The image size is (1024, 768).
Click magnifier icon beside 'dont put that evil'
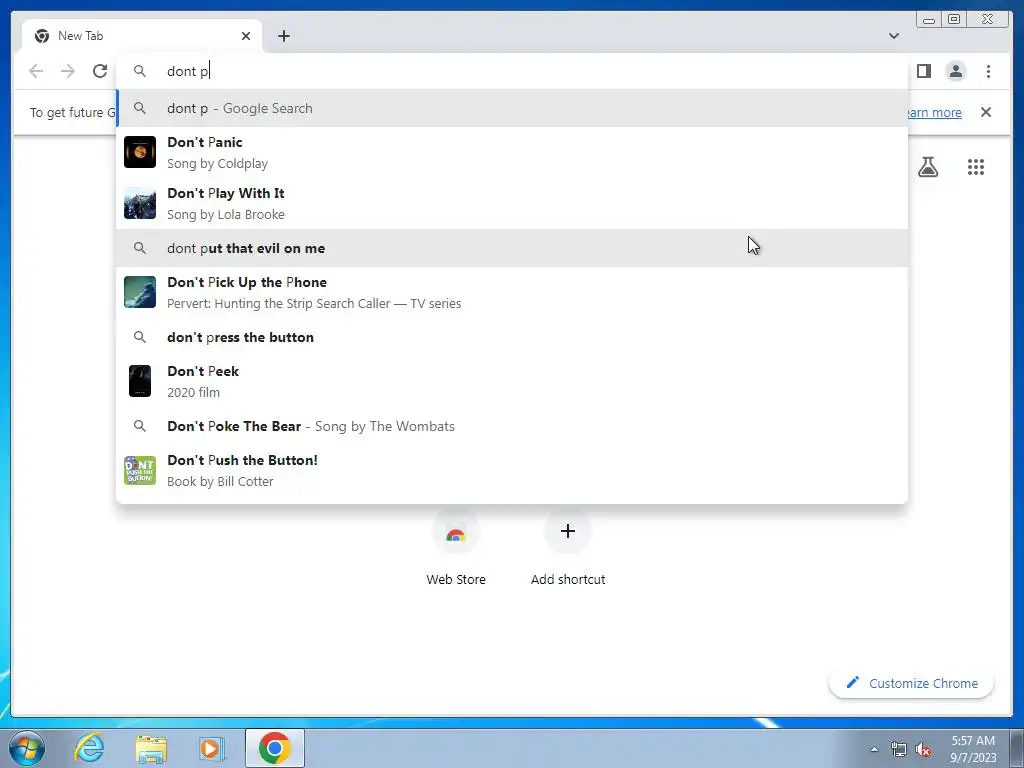pos(140,248)
